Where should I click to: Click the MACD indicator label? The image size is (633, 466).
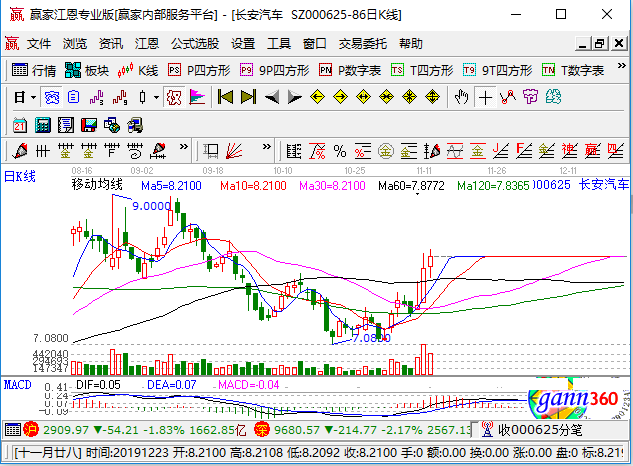[x=17, y=384]
